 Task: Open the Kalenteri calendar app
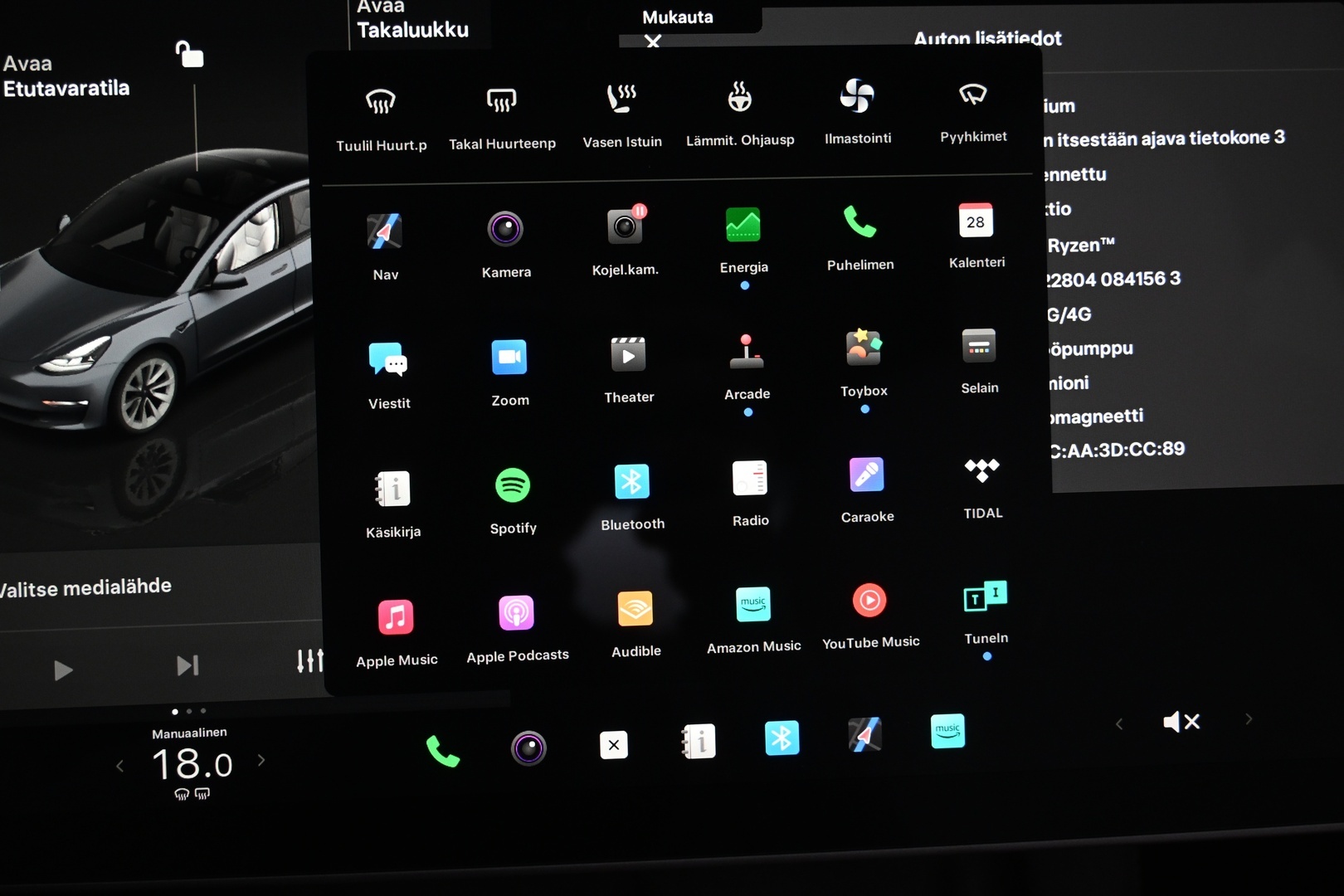[x=976, y=236]
